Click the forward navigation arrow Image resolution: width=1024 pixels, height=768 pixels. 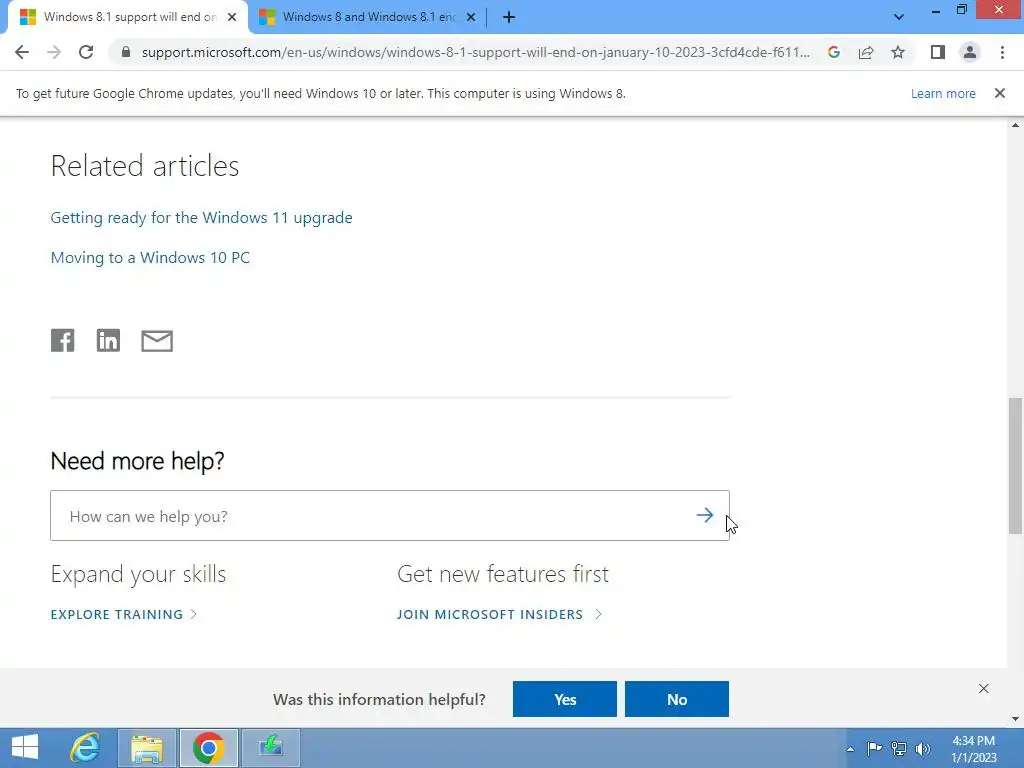pos(54,52)
